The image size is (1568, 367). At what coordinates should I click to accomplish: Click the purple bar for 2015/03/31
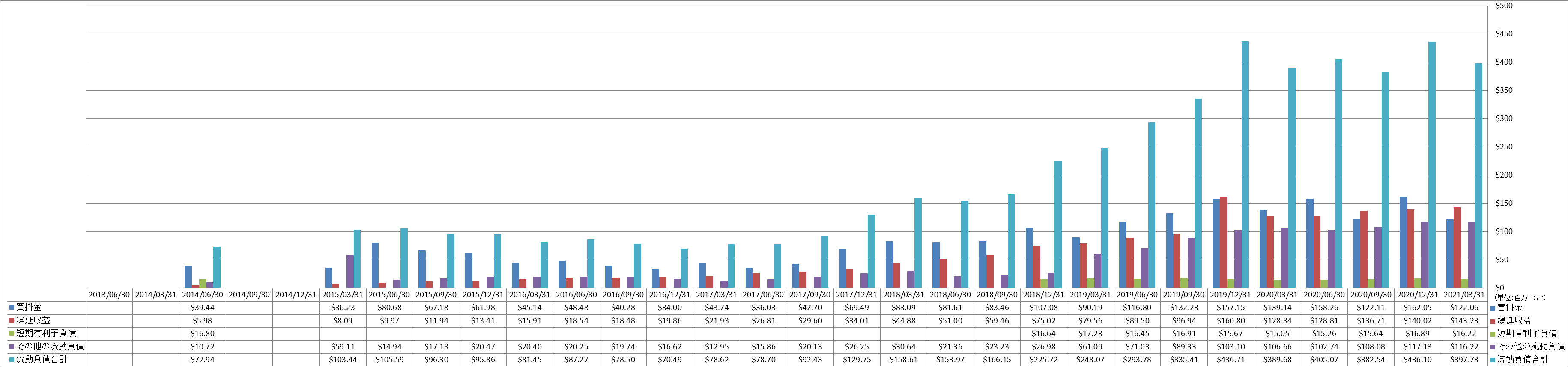tap(350, 272)
